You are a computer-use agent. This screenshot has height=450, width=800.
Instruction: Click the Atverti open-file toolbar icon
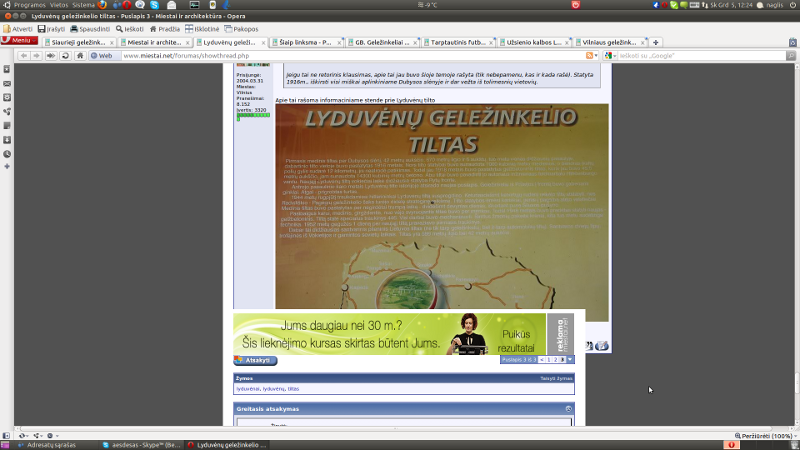tap(18, 29)
